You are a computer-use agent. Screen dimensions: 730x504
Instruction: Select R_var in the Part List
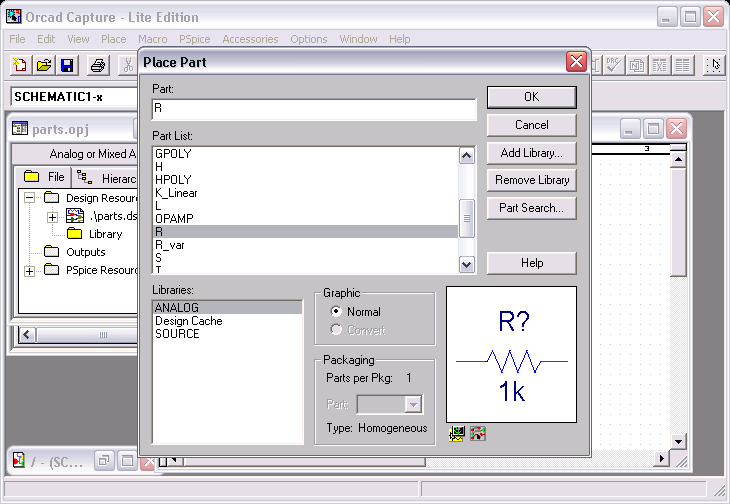(305, 245)
